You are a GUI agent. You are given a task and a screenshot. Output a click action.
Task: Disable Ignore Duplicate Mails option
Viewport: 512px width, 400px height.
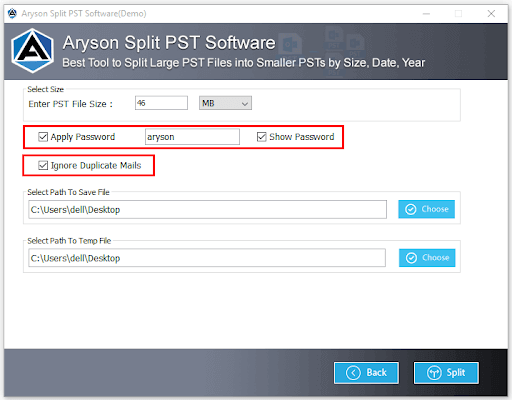click(x=43, y=165)
